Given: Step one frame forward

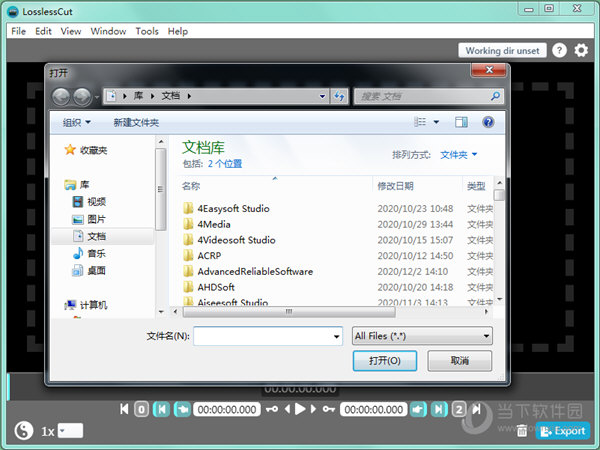Looking at the screenshot, I should coord(313,409).
